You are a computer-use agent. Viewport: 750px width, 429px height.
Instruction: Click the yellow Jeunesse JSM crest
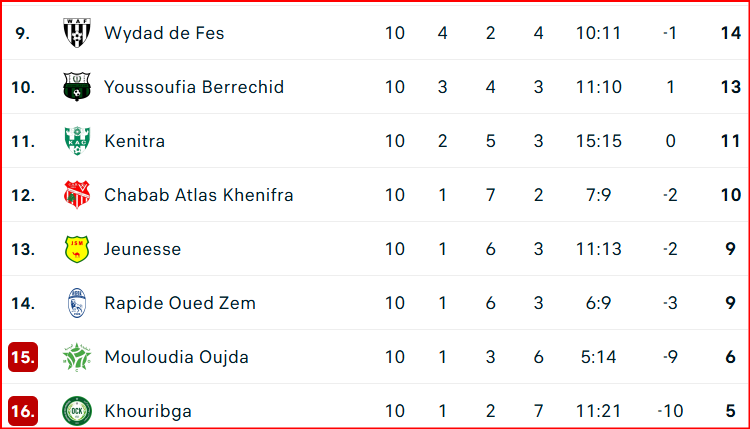point(77,249)
